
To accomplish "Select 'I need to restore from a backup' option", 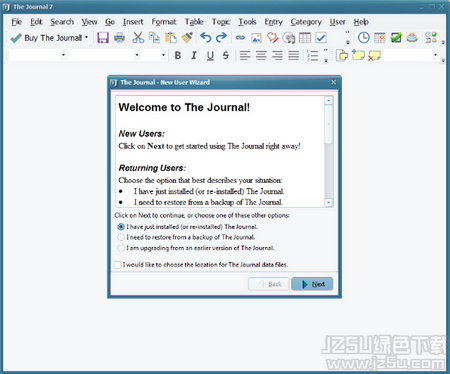I will pos(121,237).
